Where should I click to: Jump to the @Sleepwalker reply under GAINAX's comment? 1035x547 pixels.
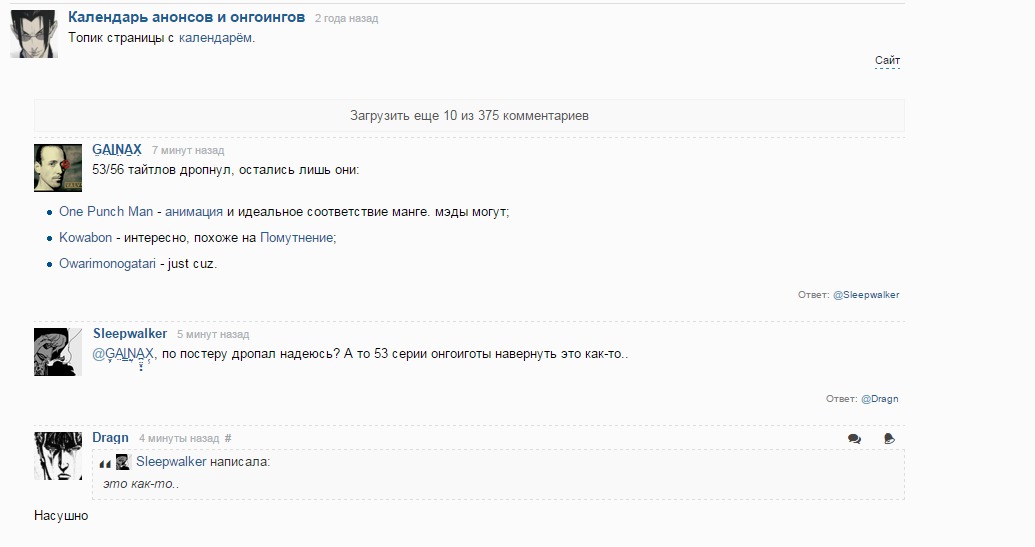(866, 295)
